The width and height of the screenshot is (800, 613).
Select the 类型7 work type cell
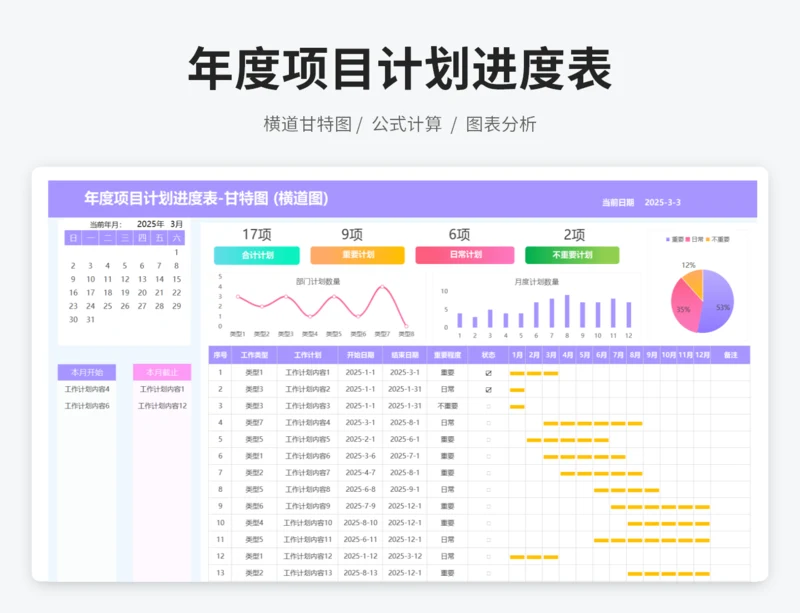[x=254, y=423]
